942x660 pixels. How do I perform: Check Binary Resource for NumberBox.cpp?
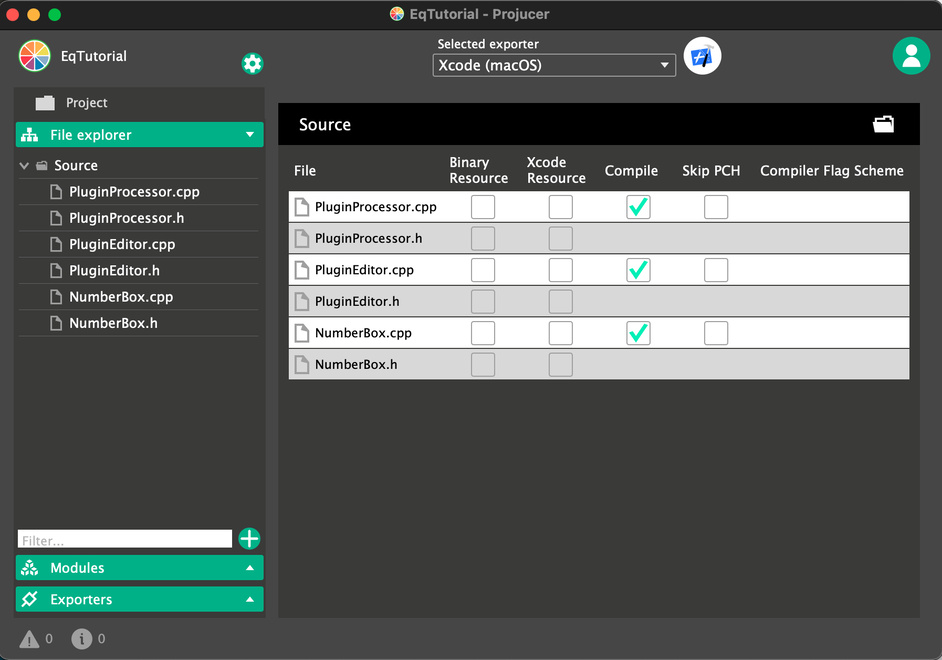click(x=483, y=333)
